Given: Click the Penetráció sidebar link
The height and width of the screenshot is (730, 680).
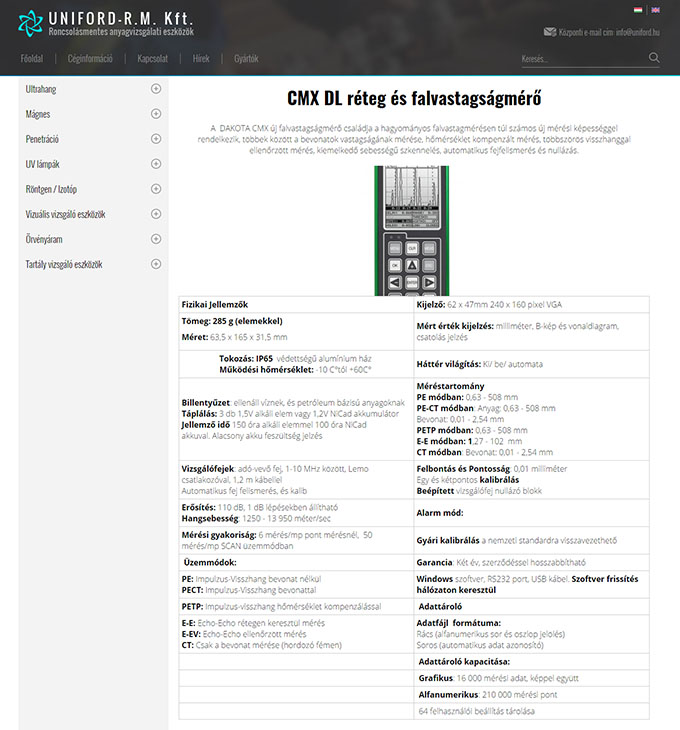Looking at the screenshot, I should (x=42, y=139).
